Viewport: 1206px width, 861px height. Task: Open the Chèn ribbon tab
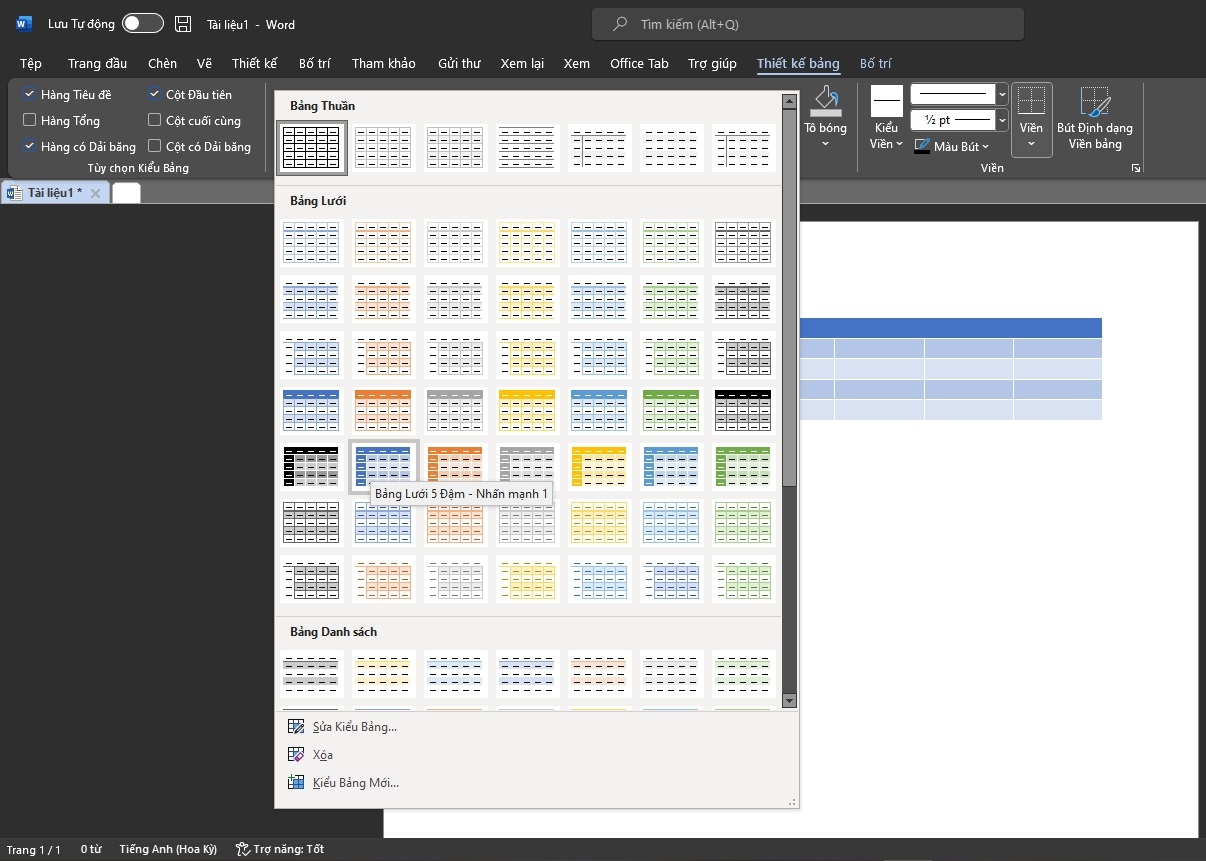[162, 63]
